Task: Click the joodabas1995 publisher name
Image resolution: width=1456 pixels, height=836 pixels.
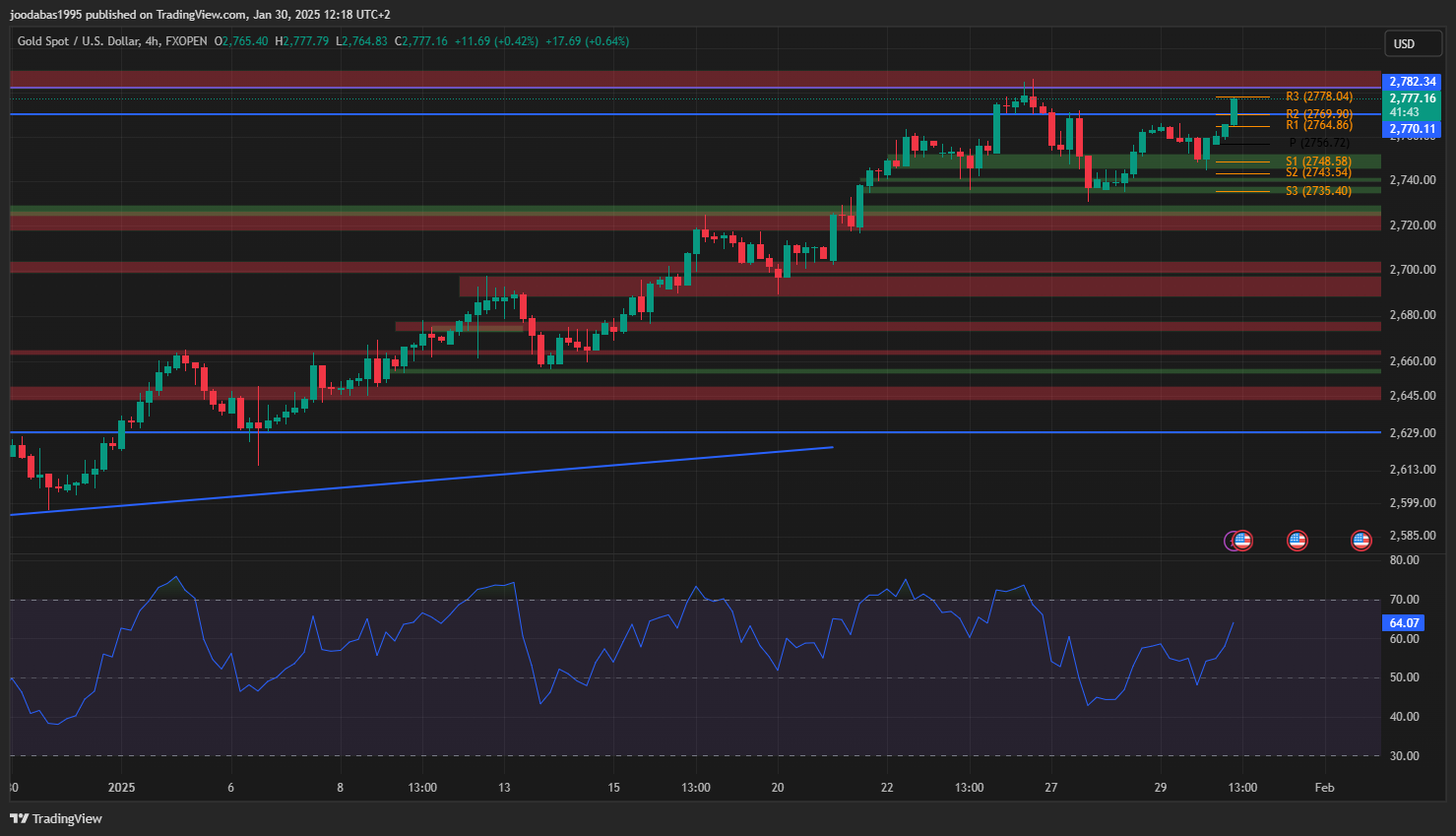Action: tap(45, 14)
